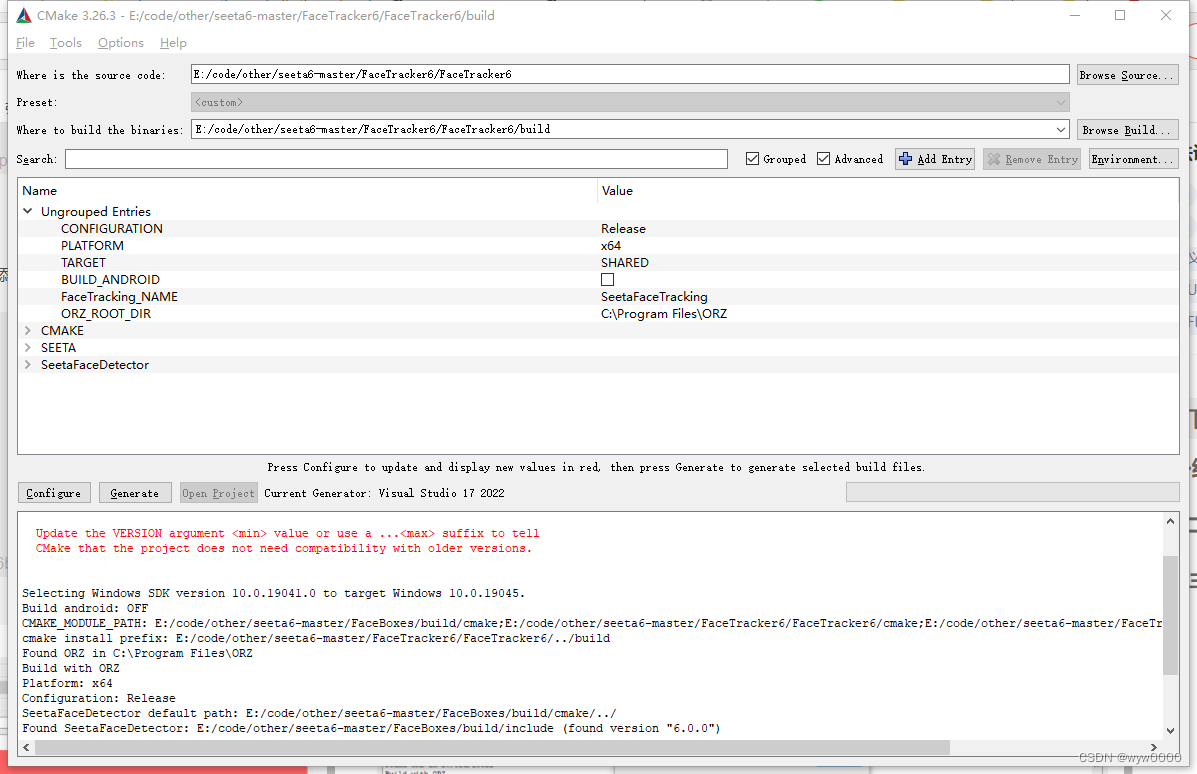Select the FaceTracking_NAME entry
Screen dimensions: 1197x774
[x=119, y=297]
